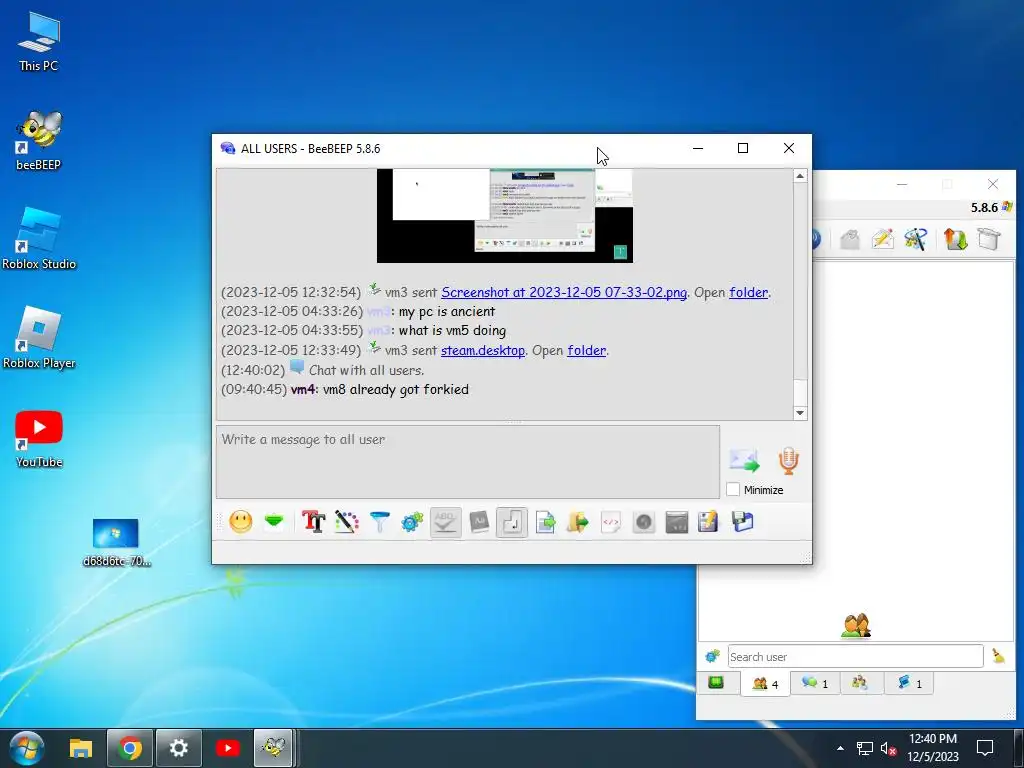This screenshot has height=768, width=1024.
Task: Click the d68d6tc image file on desktop
Action: pyautogui.click(x=116, y=542)
